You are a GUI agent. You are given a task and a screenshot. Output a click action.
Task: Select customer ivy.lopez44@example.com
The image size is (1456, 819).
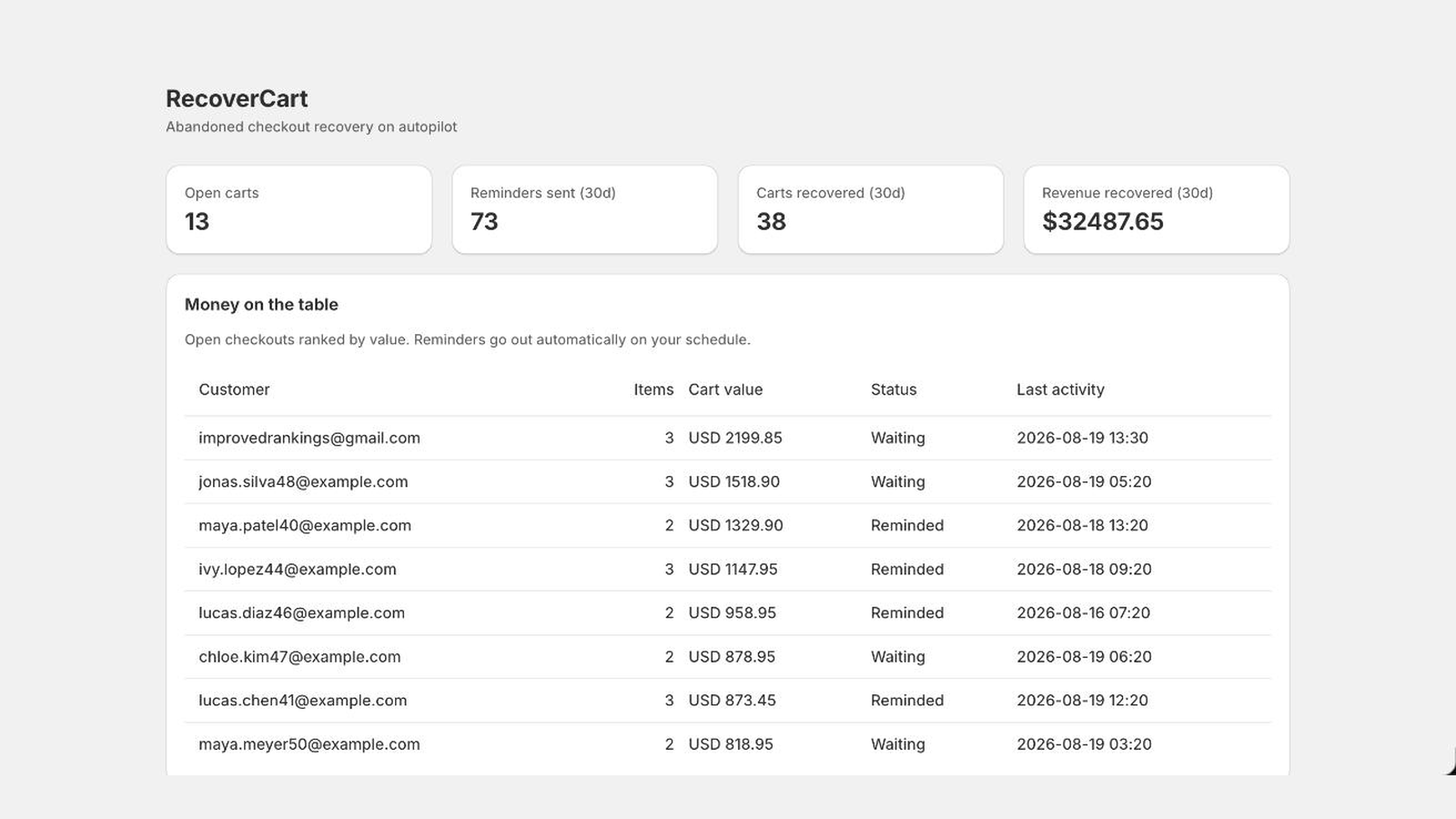click(298, 569)
